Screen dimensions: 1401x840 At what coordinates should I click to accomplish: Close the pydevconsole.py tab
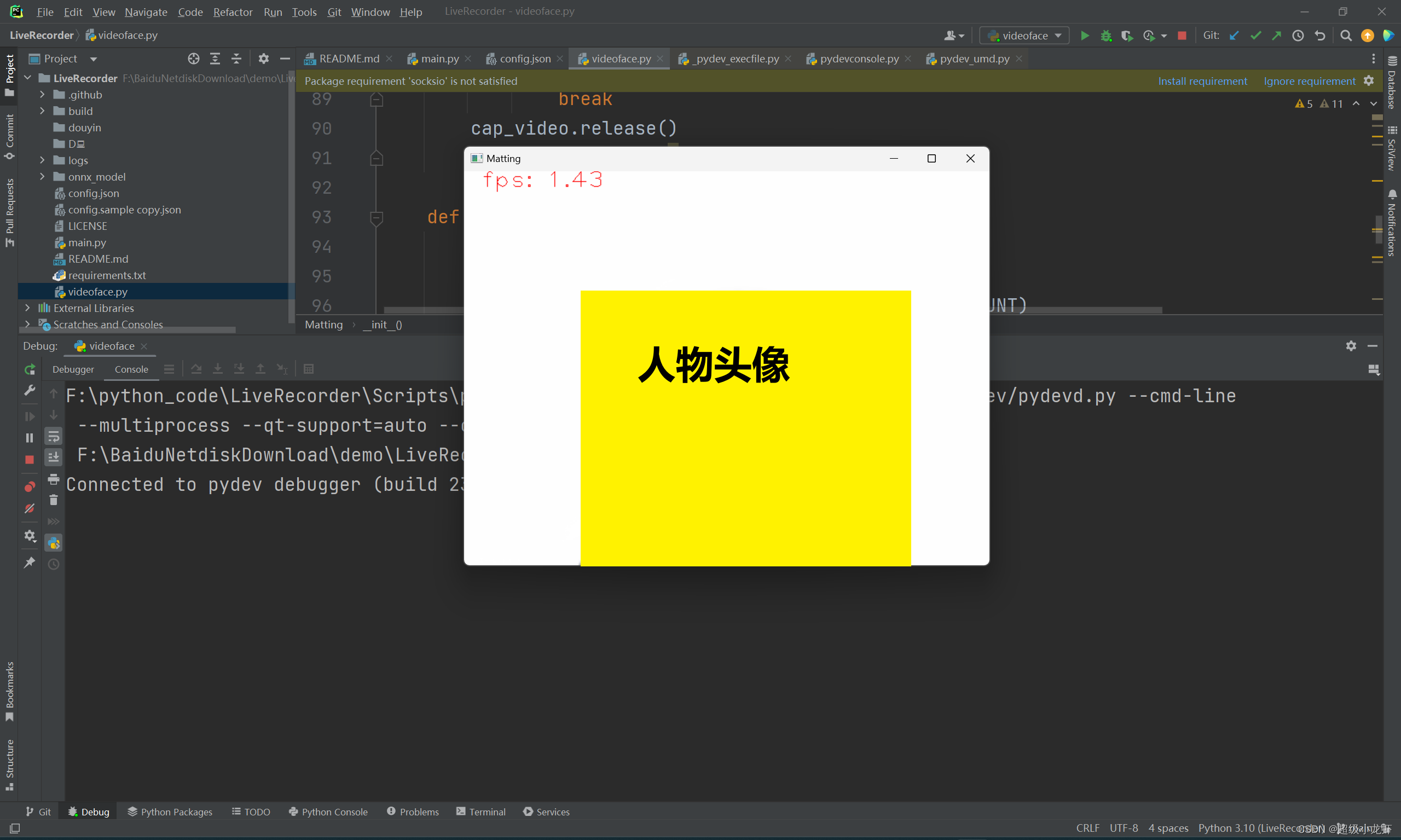908,59
